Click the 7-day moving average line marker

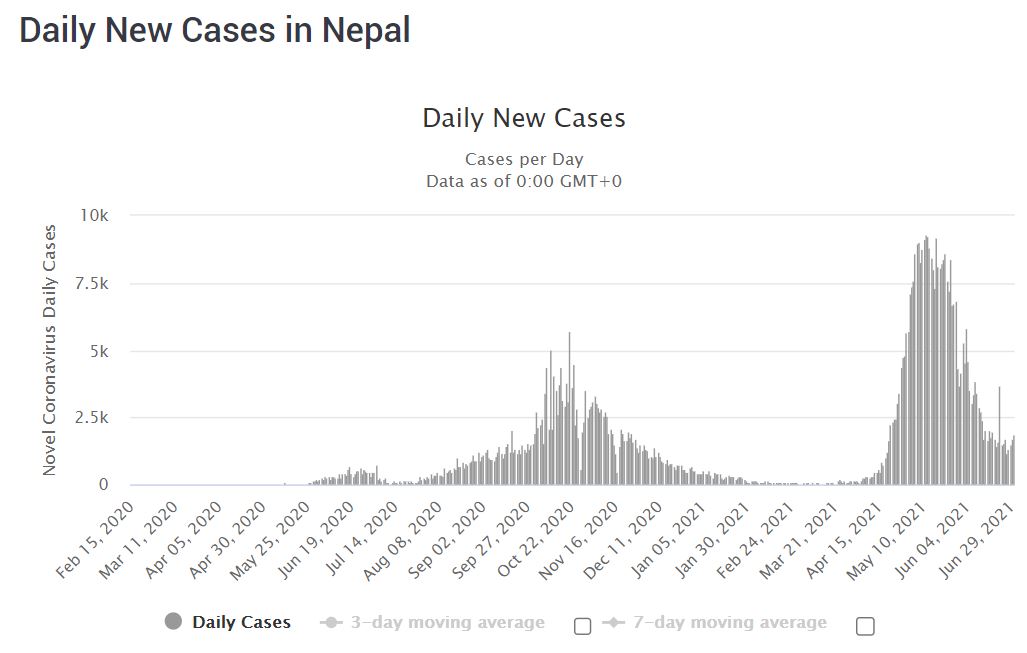pyautogui.click(x=613, y=623)
